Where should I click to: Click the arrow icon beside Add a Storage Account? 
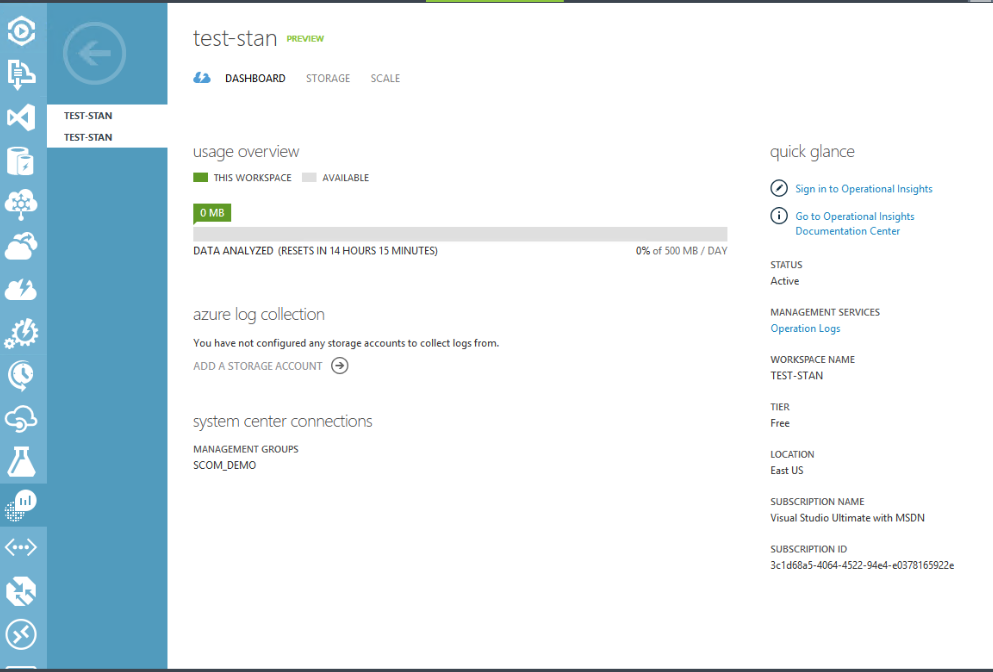click(x=340, y=366)
